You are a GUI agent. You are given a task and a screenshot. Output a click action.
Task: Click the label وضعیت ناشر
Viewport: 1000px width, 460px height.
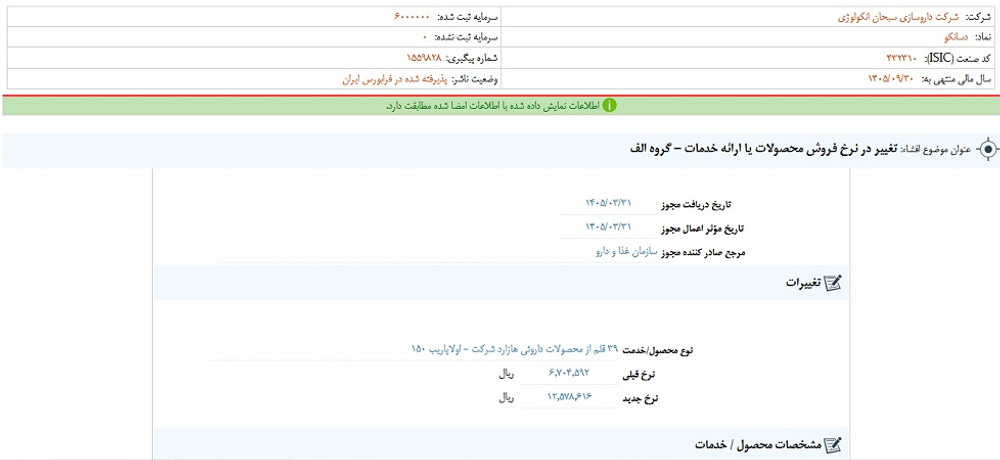[x=475, y=80]
